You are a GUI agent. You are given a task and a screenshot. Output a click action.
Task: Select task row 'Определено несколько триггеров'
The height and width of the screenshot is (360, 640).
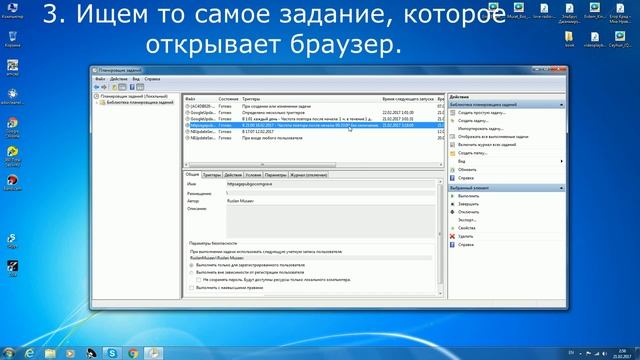313,113
